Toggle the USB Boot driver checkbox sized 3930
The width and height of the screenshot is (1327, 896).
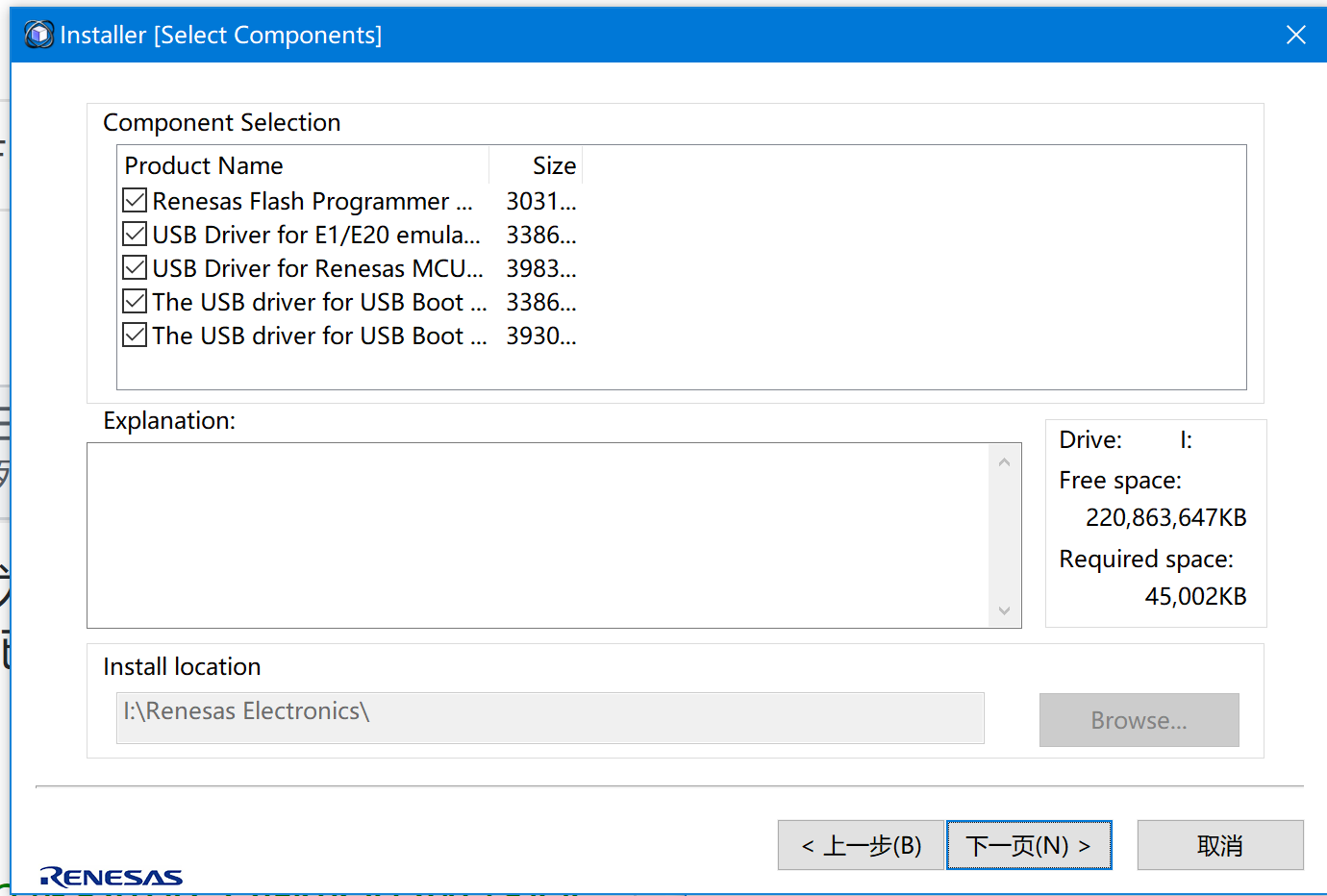click(x=135, y=336)
